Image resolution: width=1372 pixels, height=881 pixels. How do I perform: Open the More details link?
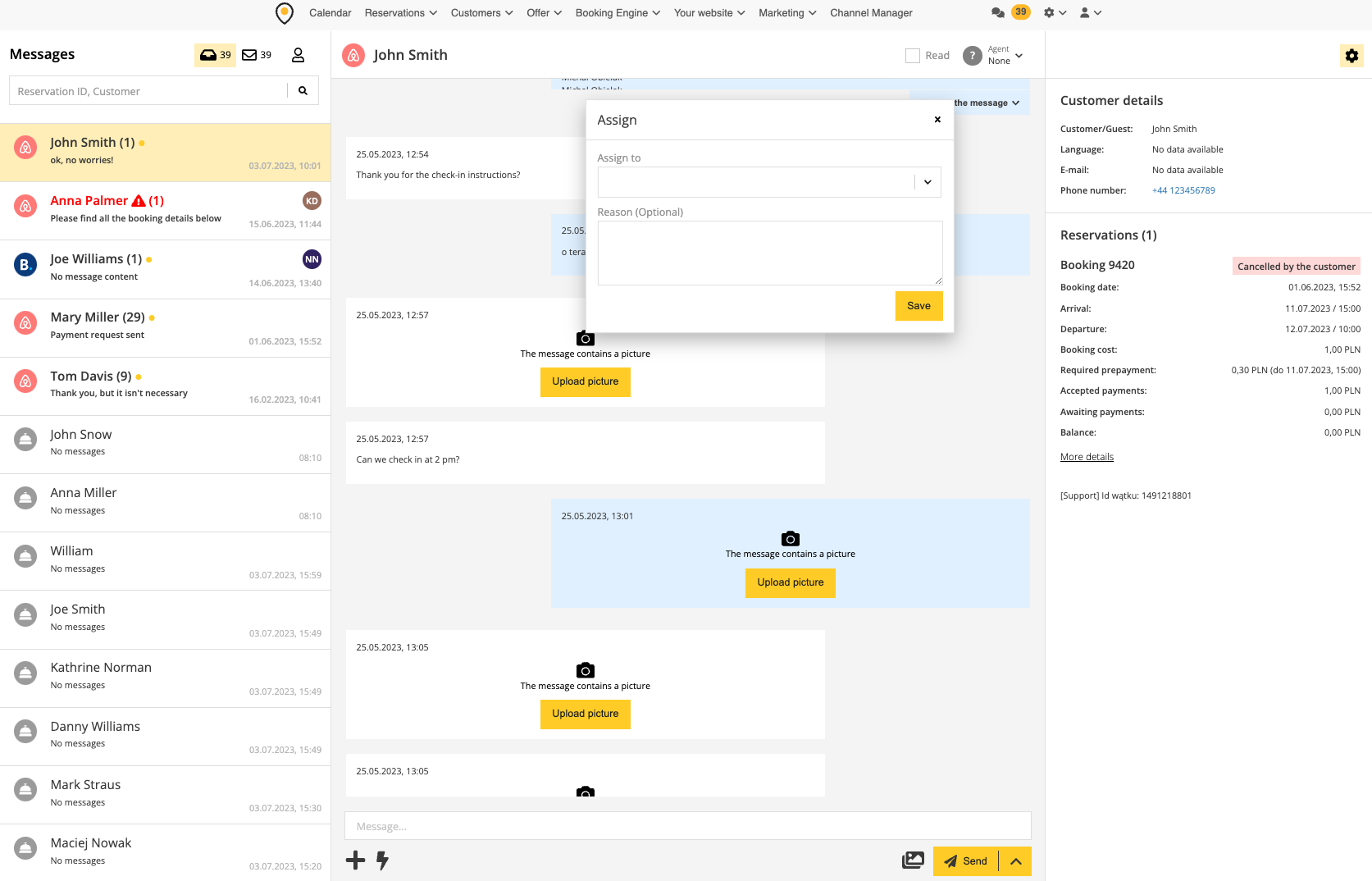tap(1087, 457)
